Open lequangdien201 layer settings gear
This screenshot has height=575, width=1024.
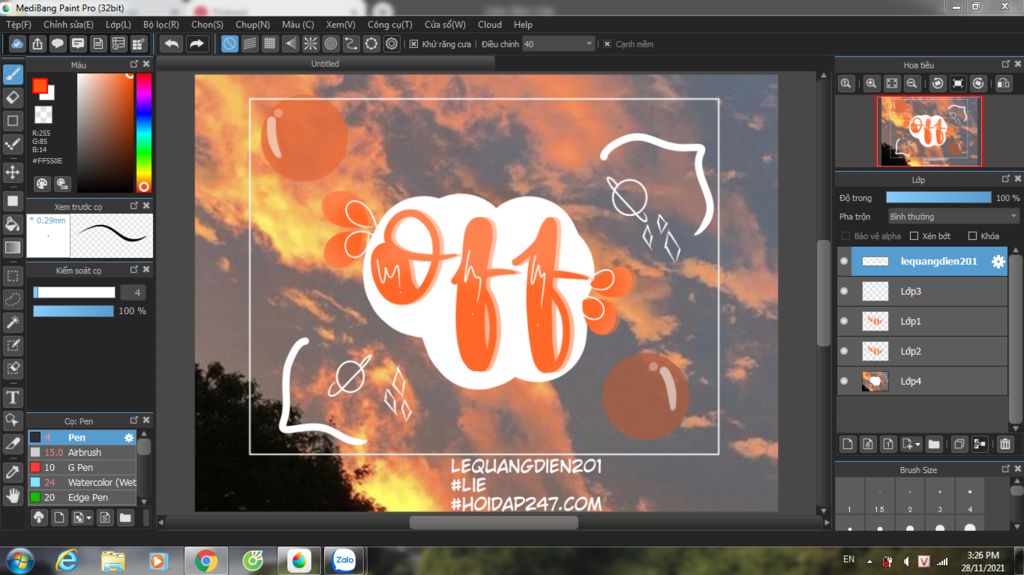(x=998, y=261)
